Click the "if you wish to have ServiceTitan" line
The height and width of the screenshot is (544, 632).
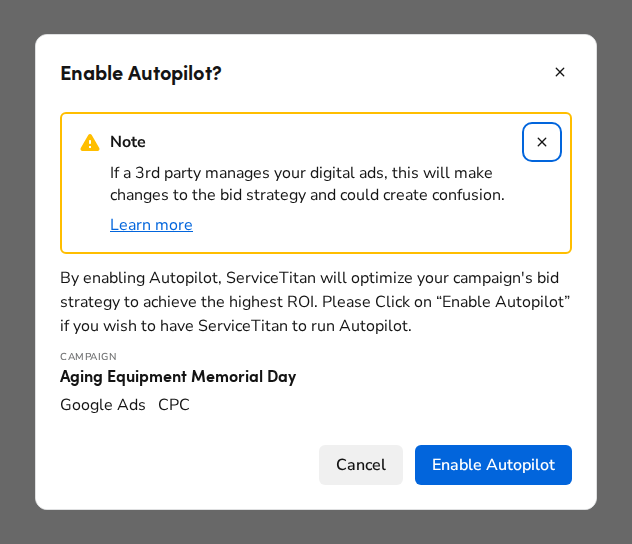click(236, 326)
